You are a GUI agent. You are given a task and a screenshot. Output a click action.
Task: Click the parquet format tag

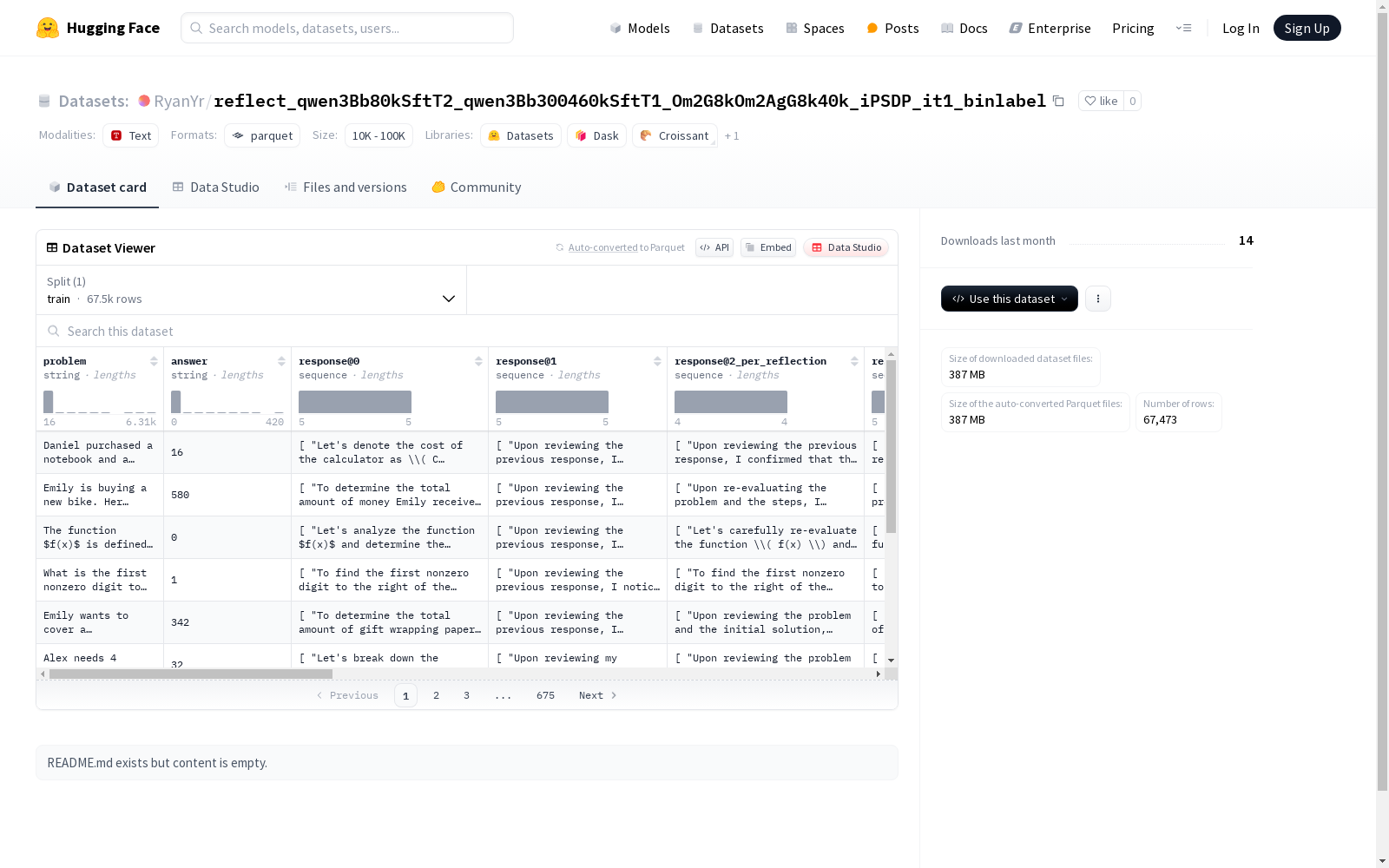(262, 135)
